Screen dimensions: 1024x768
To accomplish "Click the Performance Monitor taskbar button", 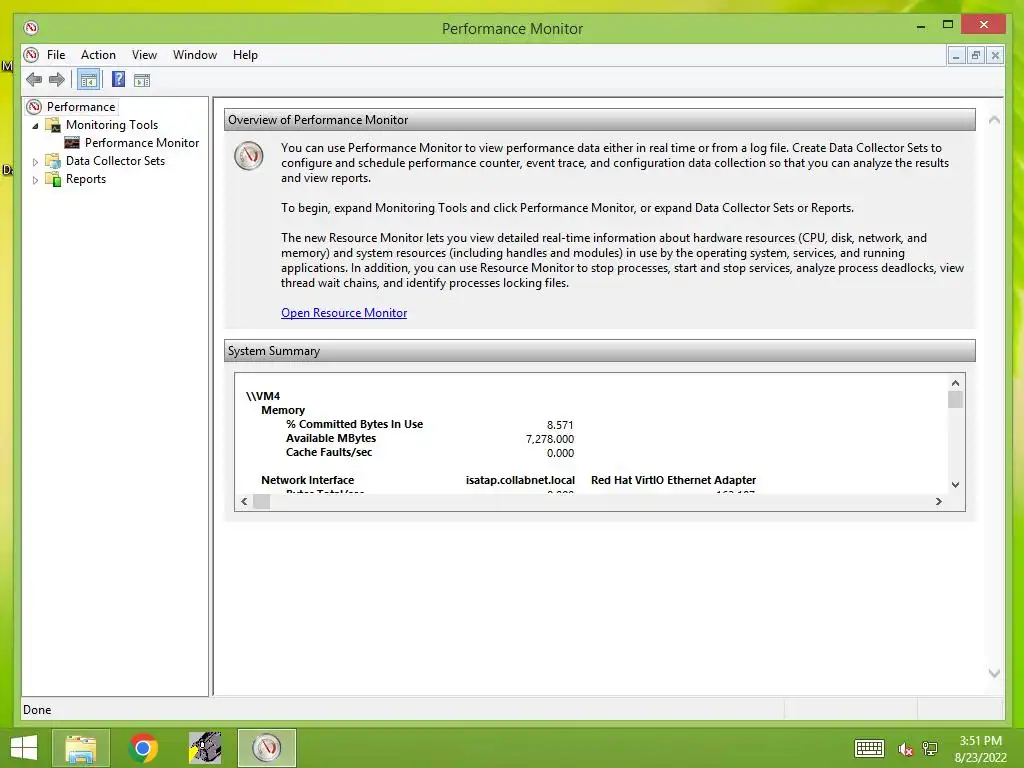I will pos(267,748).
